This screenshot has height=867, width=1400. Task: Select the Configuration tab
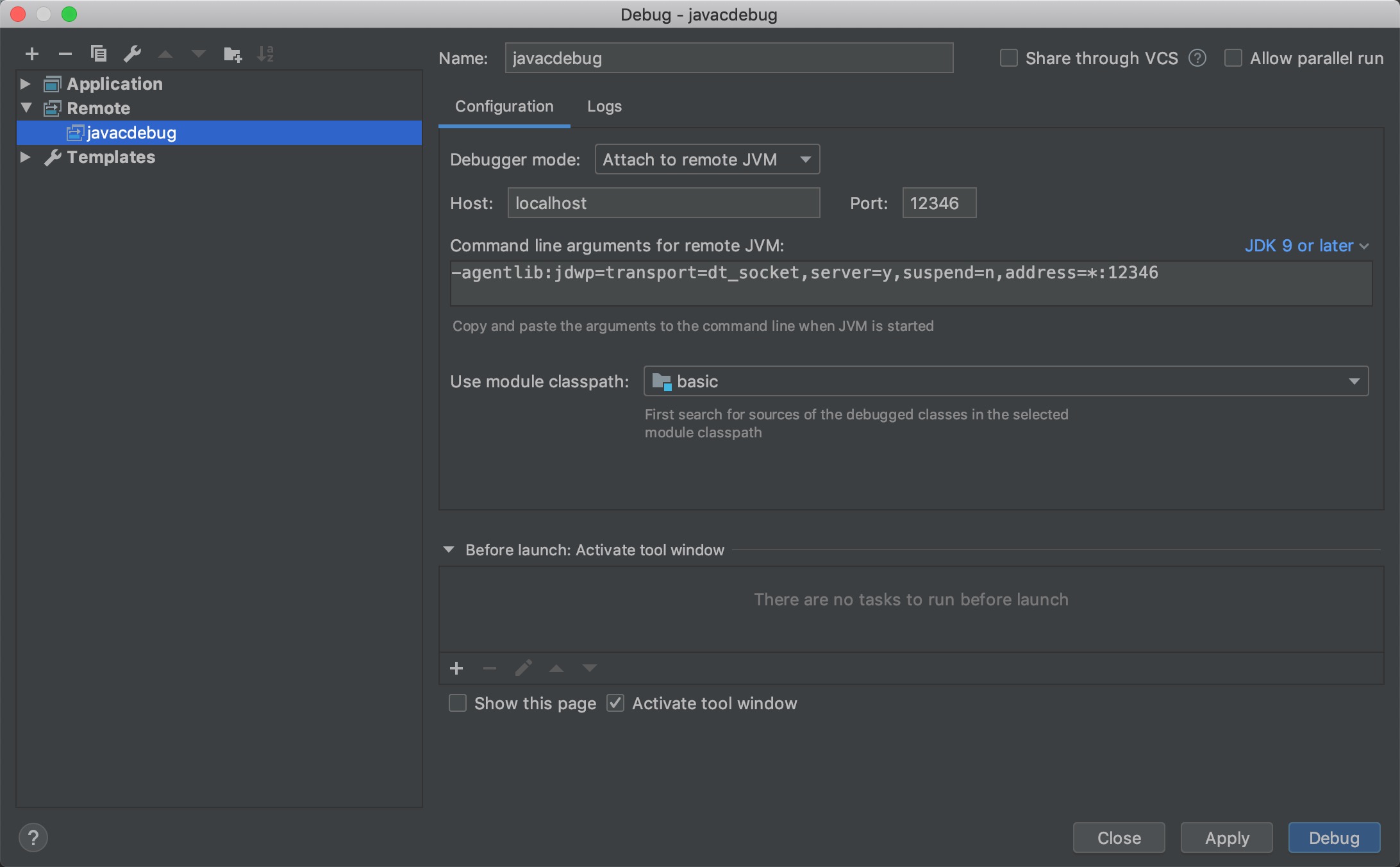pos(504,106)
